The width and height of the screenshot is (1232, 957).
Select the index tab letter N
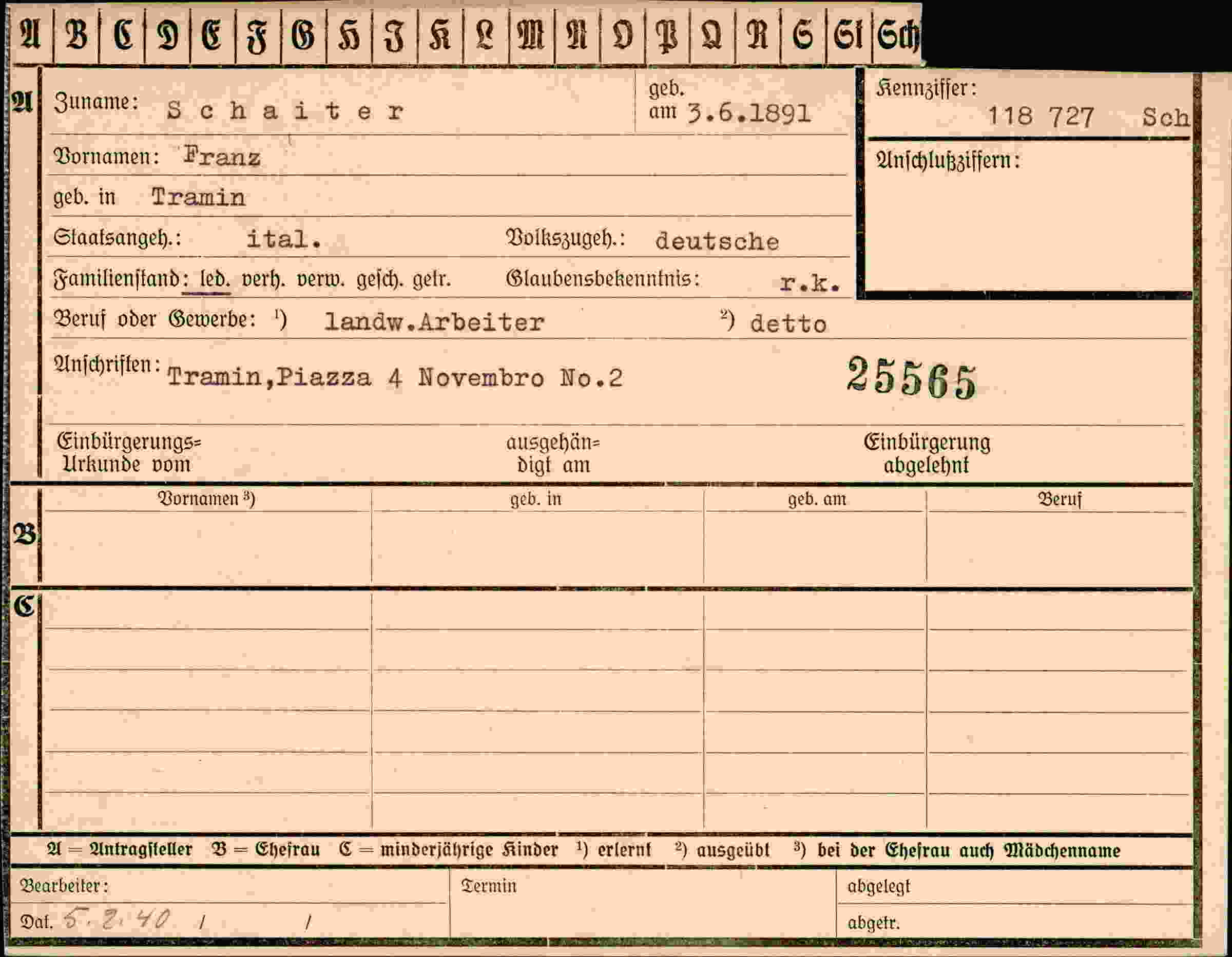[x=577, y=34]
